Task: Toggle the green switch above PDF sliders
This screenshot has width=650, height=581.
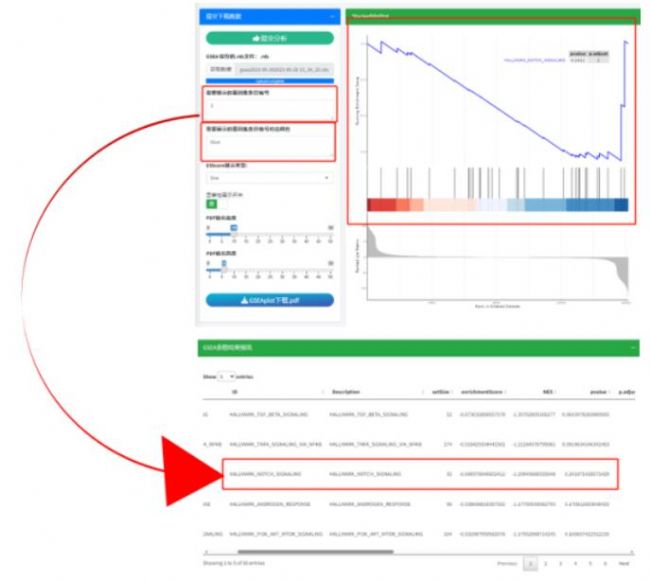Action: [212, 203]
